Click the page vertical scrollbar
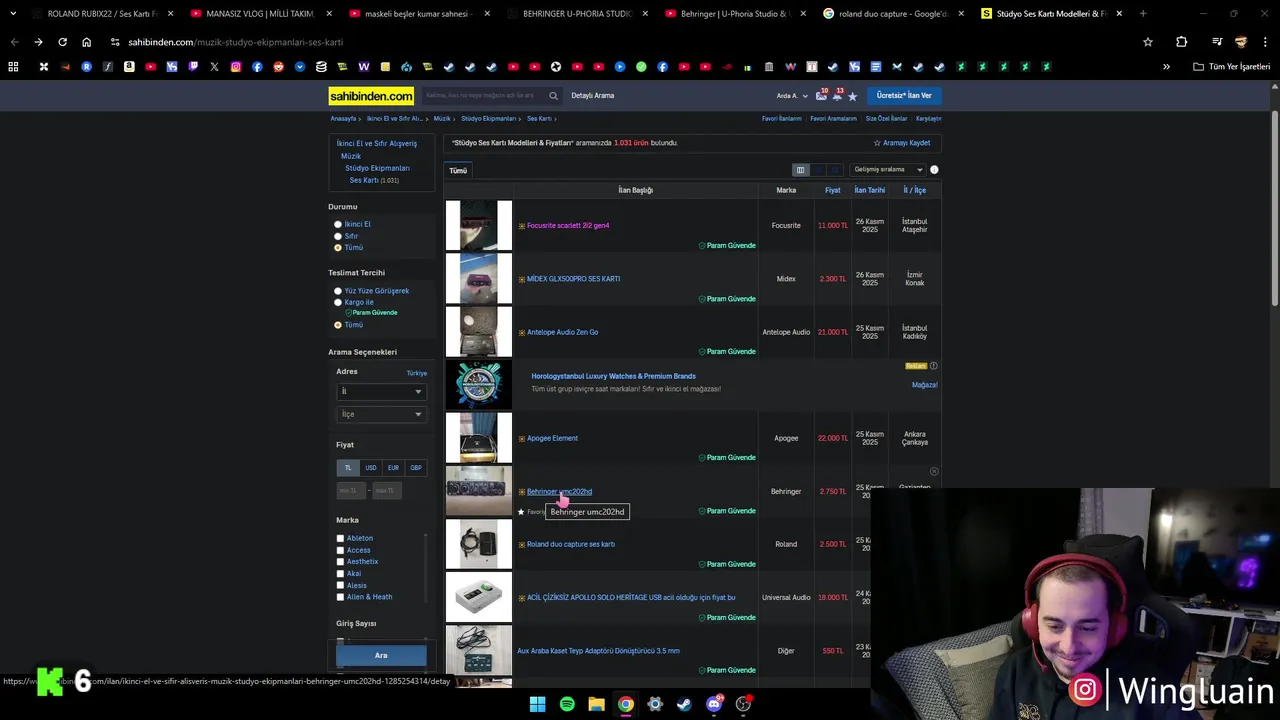The width and height of the screenshot is (1280, 720). pyautogui.click(x=1274, y=210)
